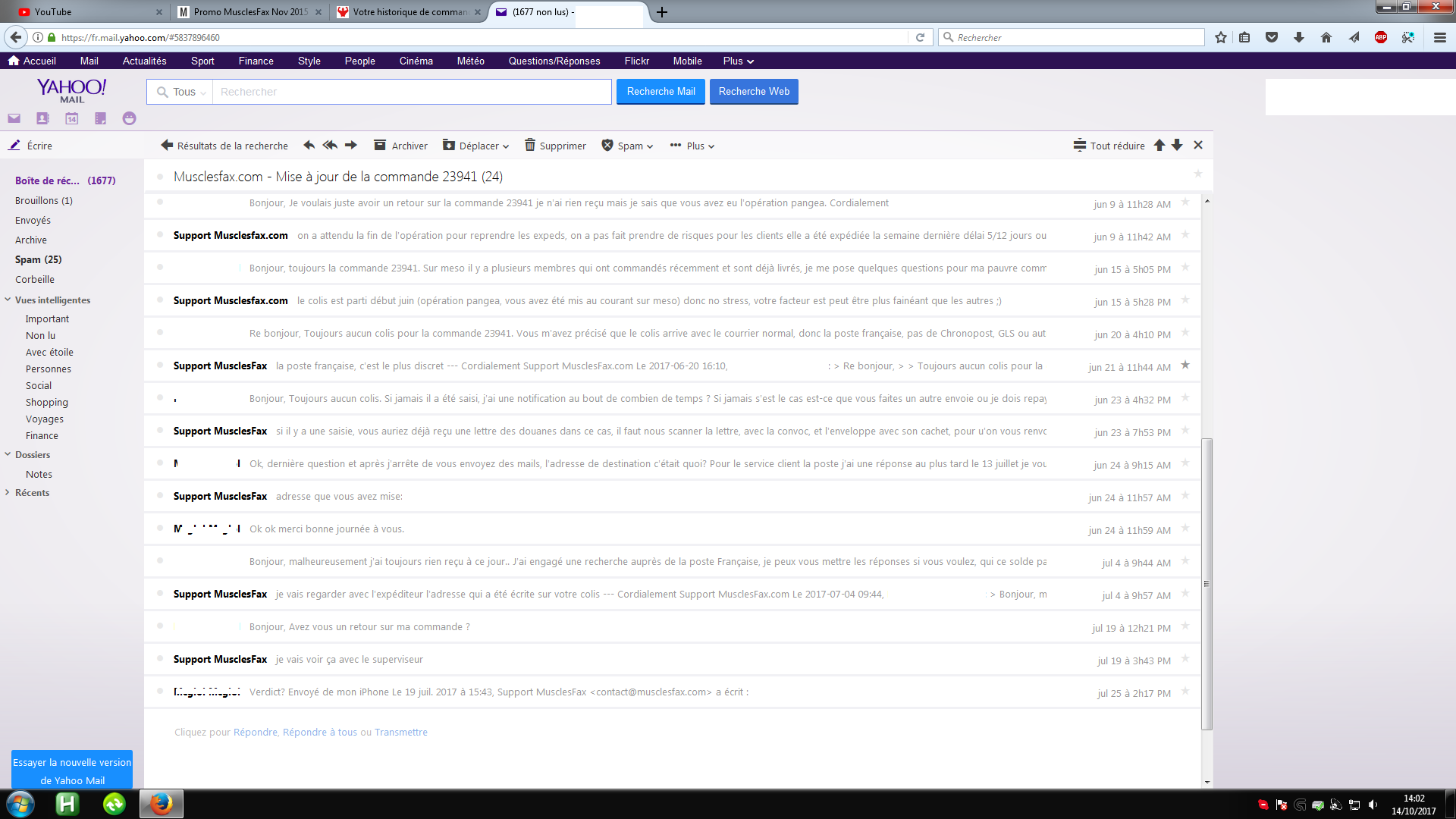Screen dimensions: 1456x819
Task: Click the Répondre à tous link
Action: 319,733
